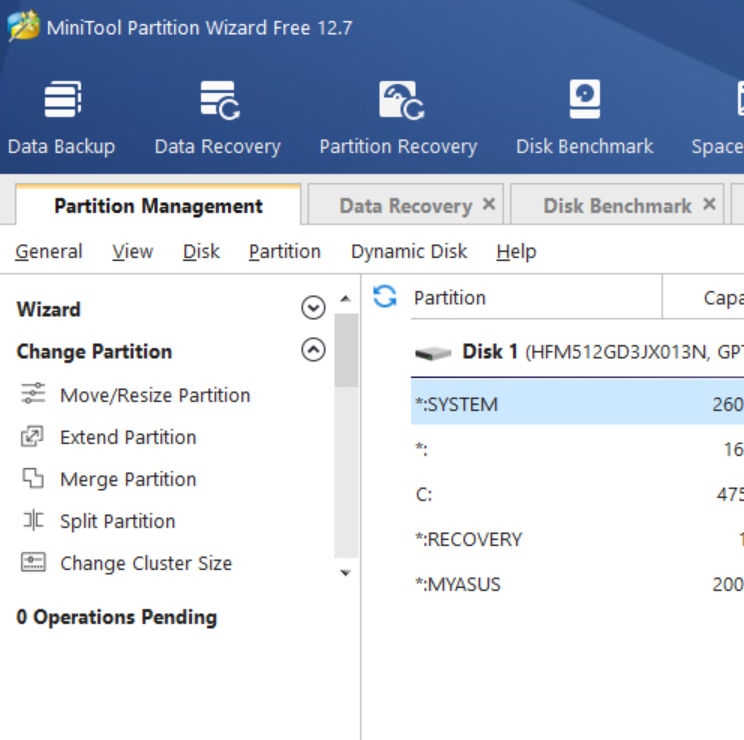744x740 pixels.
Task: Click the Disk 1 drive icon
Action: (433, 353)
